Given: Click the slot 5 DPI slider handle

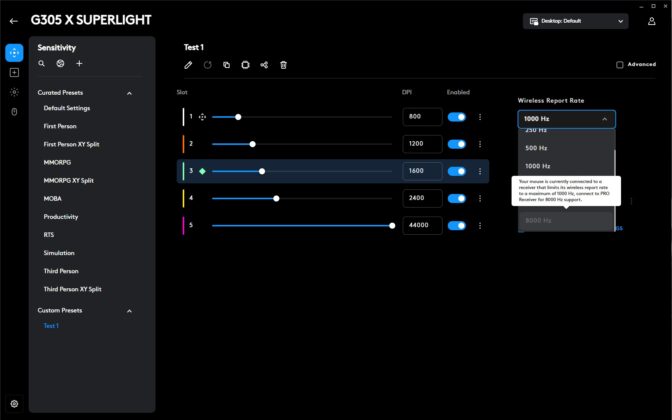Looking at the screenshot, I should pyautogui.click(x=392, y=225).
